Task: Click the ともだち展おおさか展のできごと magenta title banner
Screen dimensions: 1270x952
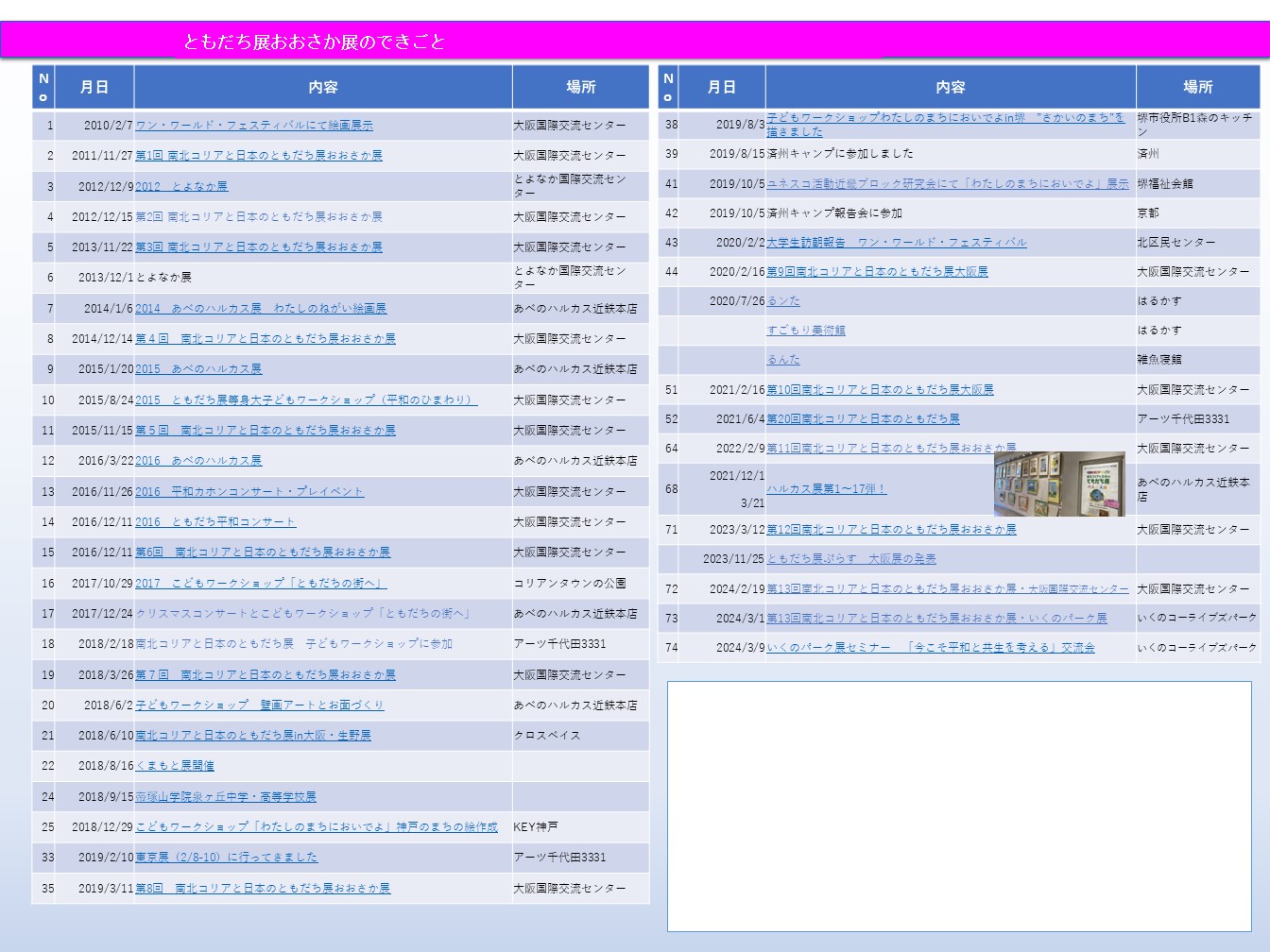Action: coord(635,42)
